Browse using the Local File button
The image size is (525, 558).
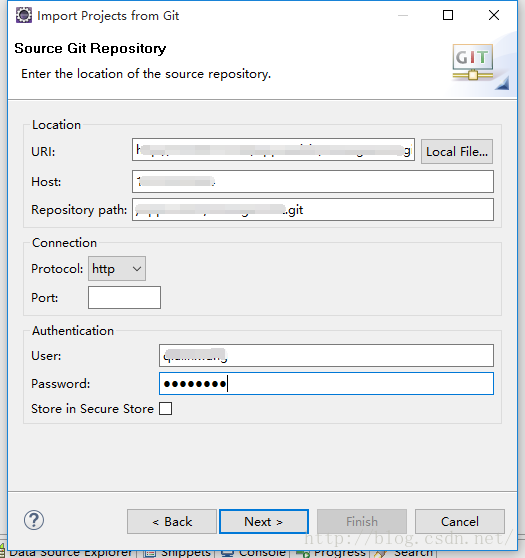pos(457,152)
